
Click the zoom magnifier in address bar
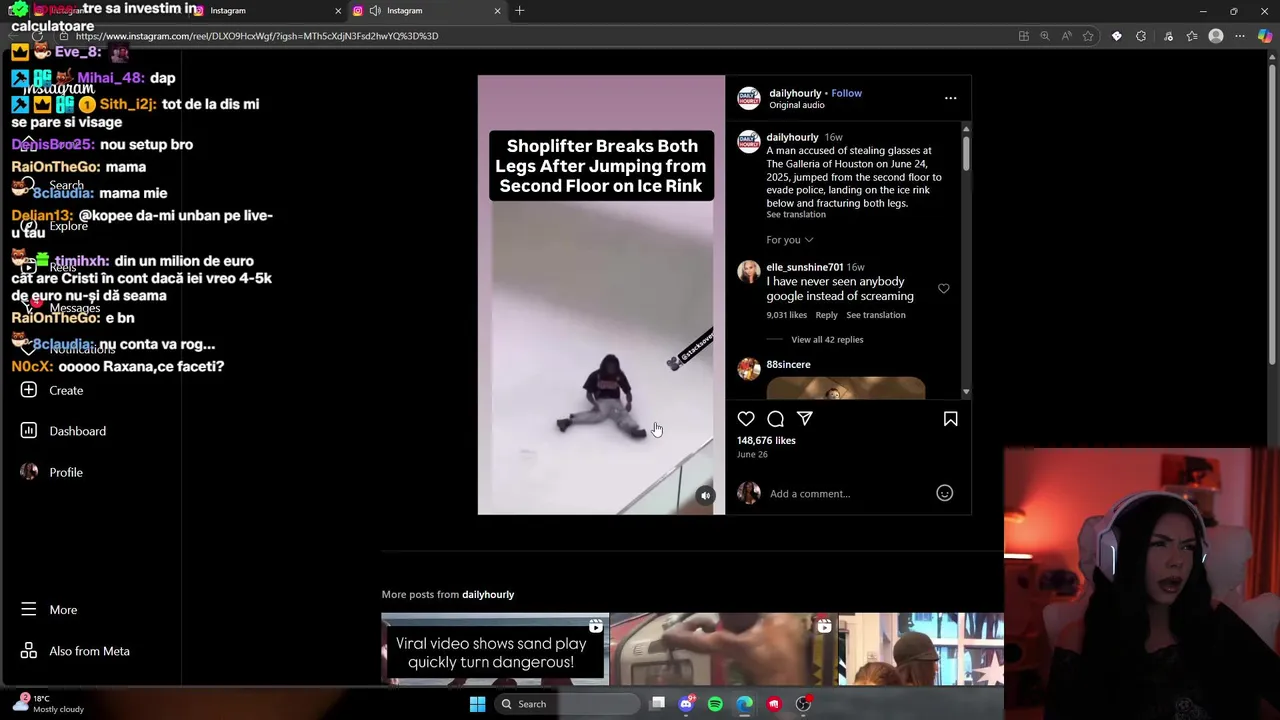click(x=1045, y=36)
